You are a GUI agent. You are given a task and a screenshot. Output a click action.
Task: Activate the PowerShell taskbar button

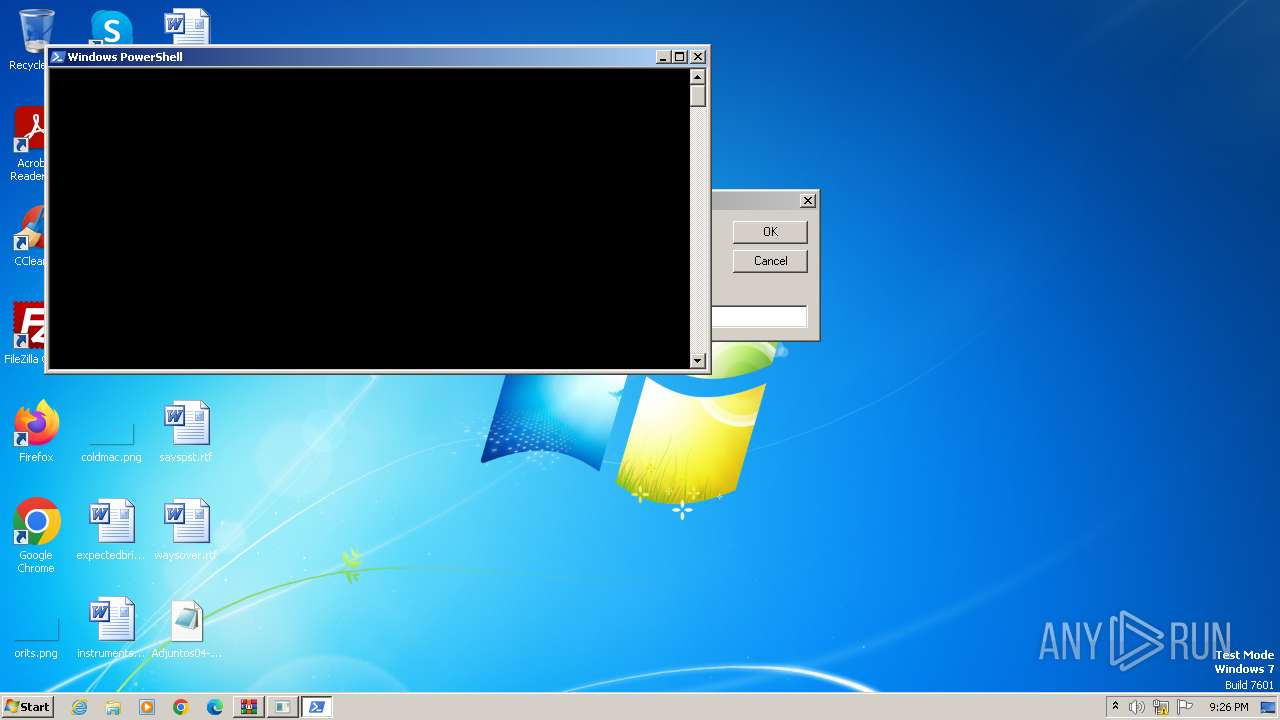(317, 707)
